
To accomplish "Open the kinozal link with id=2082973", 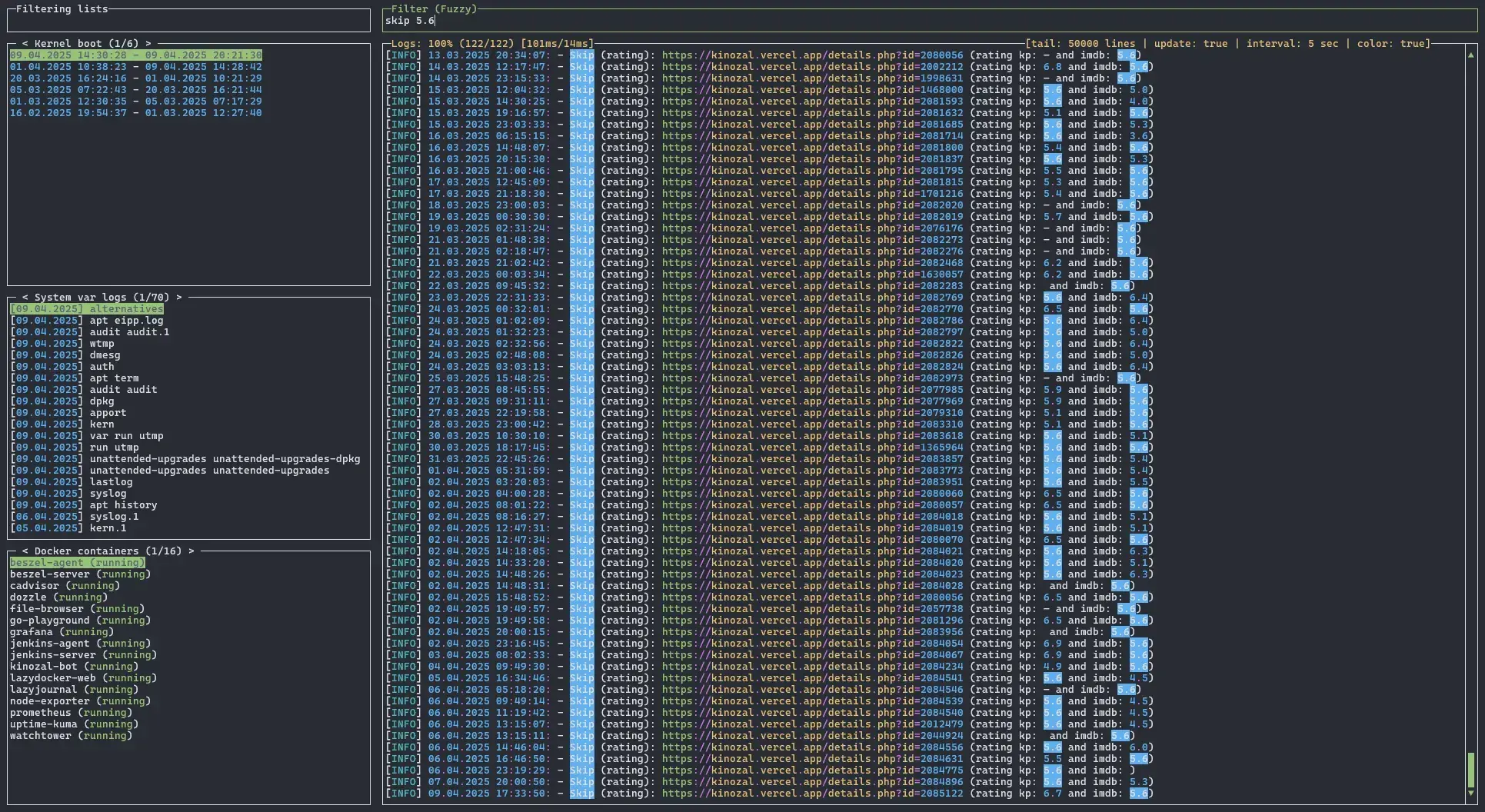I will (x=812, y=378).
